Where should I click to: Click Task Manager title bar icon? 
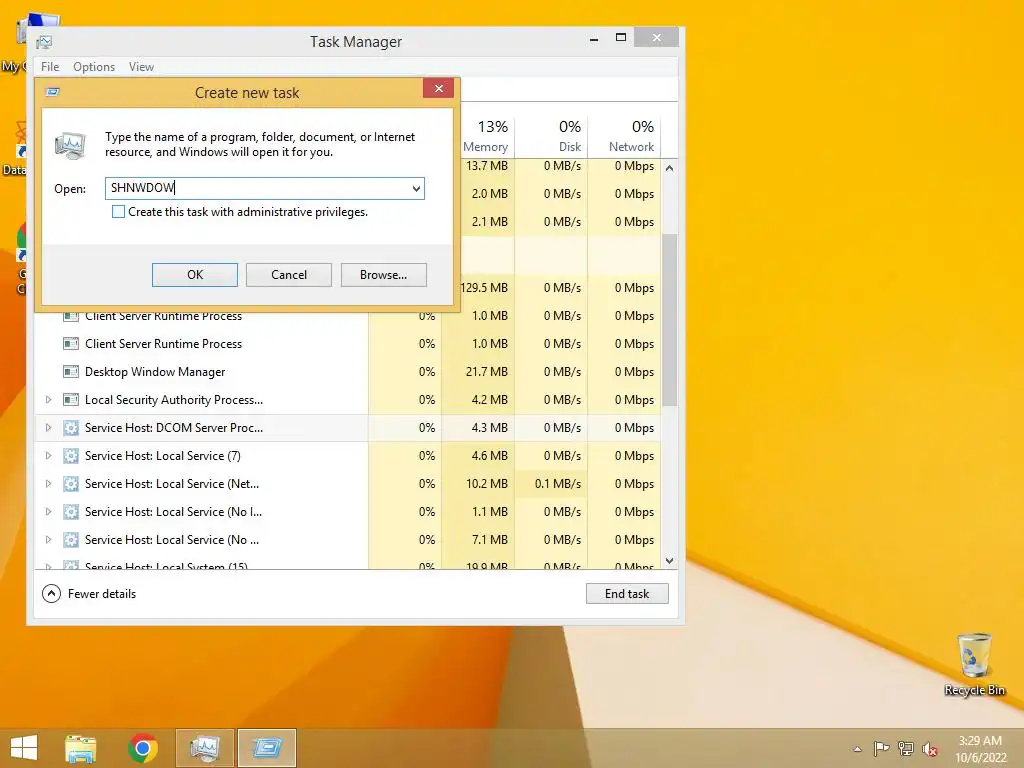44,42
